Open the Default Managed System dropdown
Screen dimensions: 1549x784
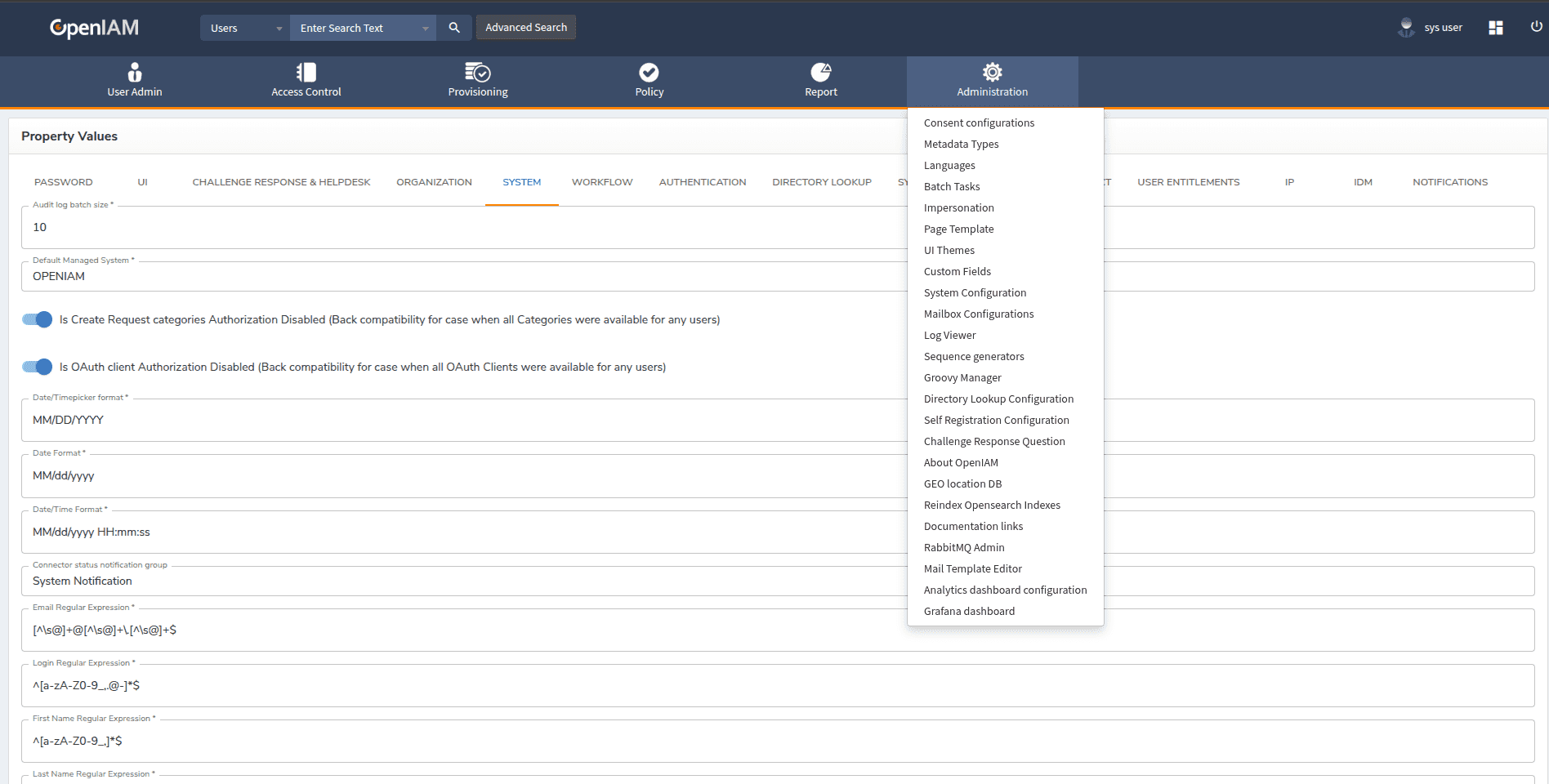[778, 276]
